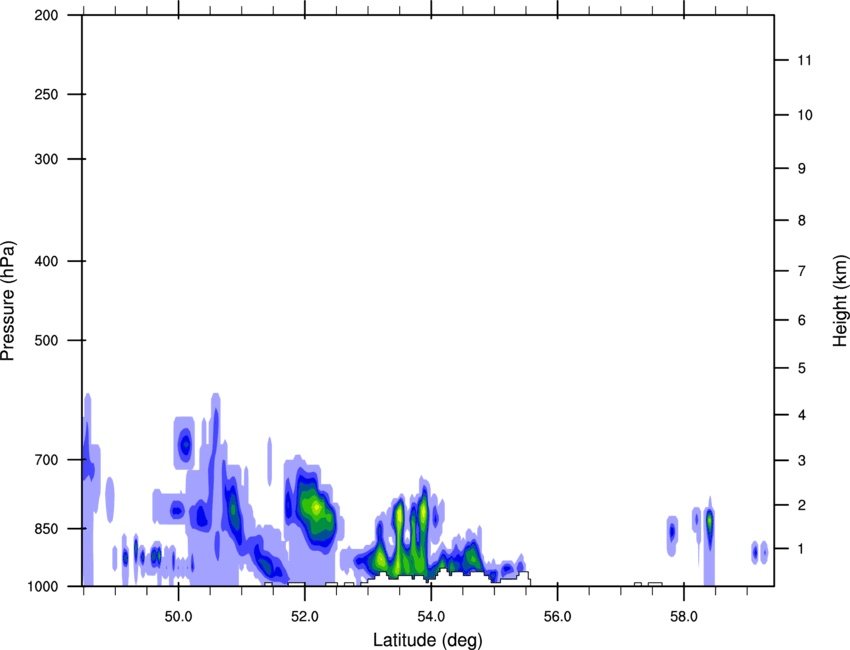Click the 10 km height label
Image resolution: width=850 pixels, height=650 pixels.
coord(805,115)
